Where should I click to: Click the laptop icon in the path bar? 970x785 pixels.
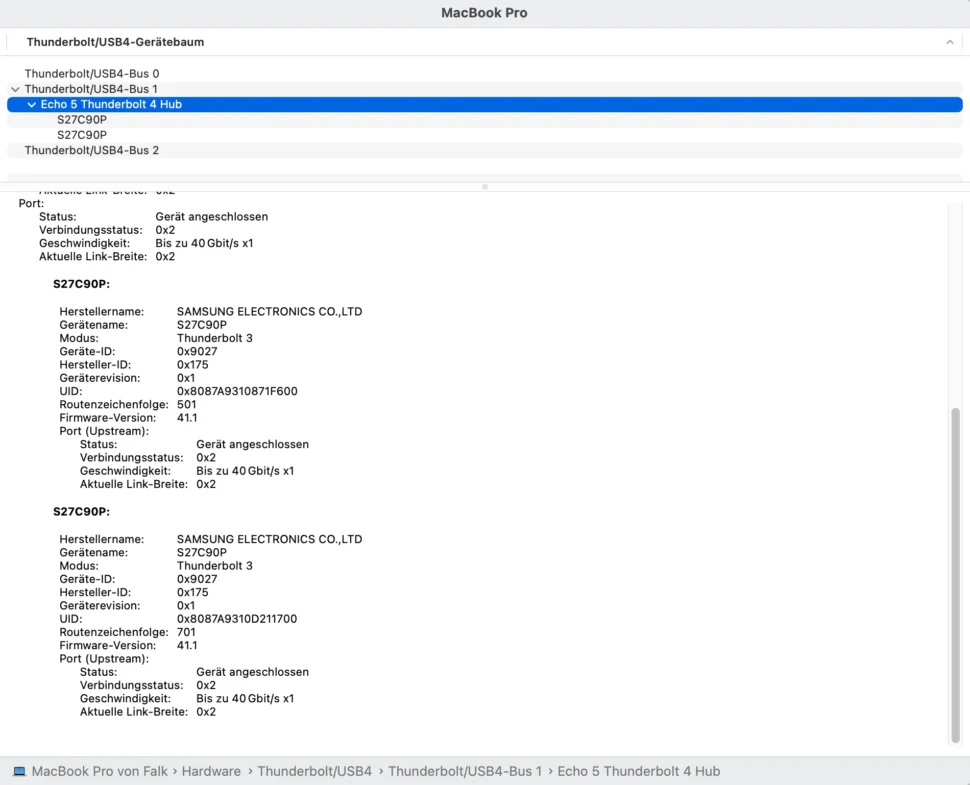[x=19, y=771]
